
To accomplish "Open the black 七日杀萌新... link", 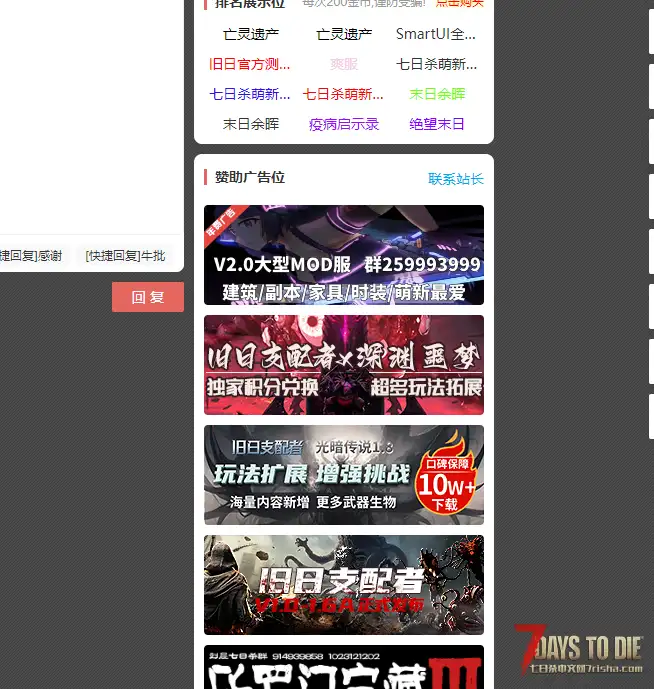I will (436, 64).
